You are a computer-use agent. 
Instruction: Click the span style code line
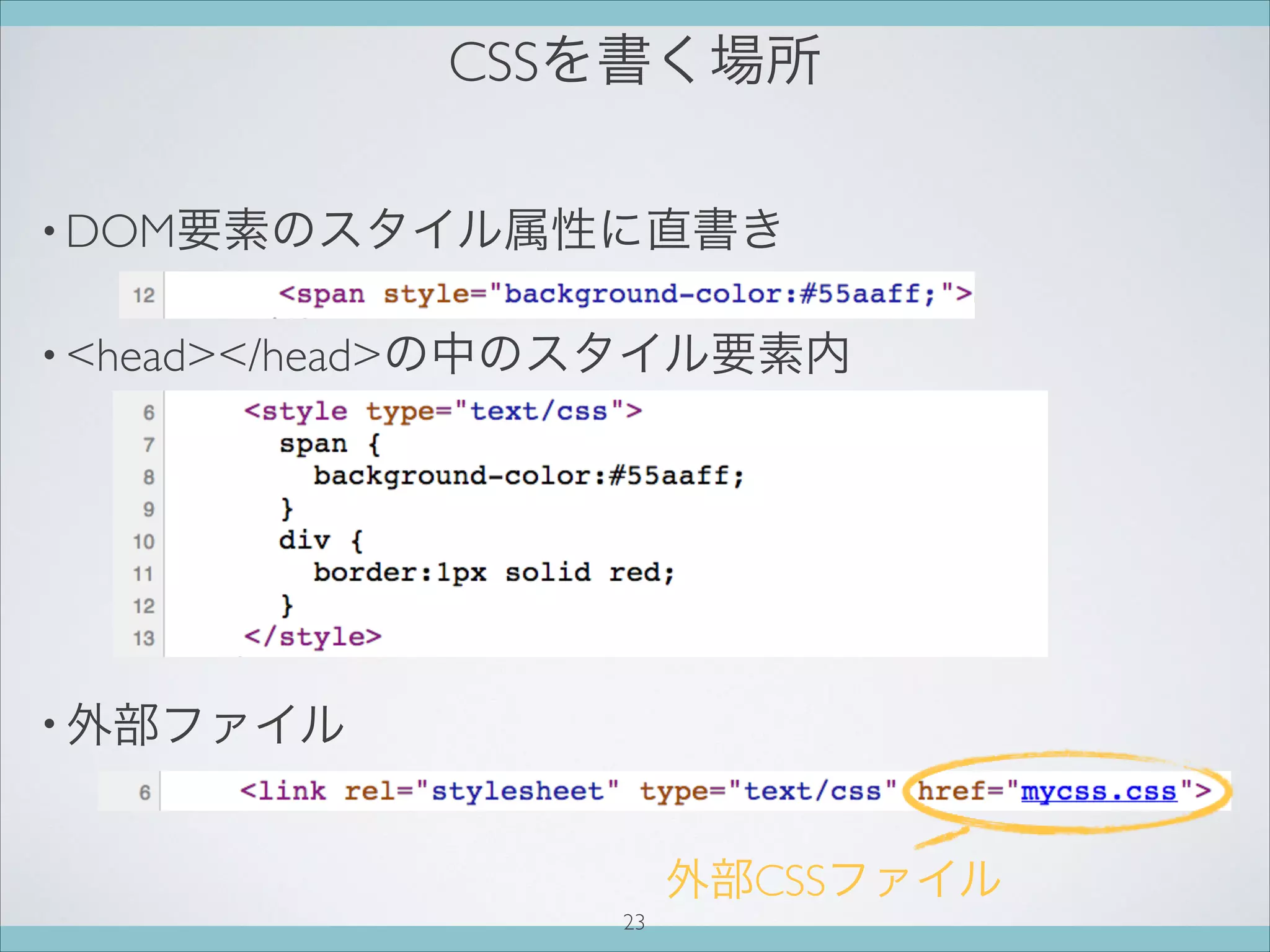(x=625, y=294)
